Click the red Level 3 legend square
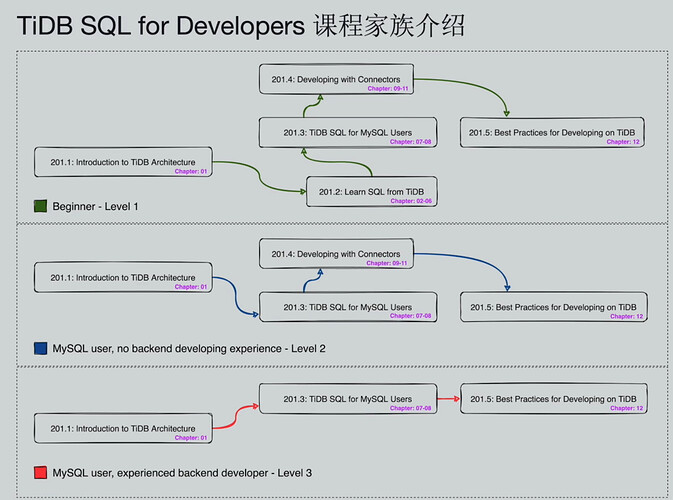This screenshot has width=673, height=500. [40, 473]
